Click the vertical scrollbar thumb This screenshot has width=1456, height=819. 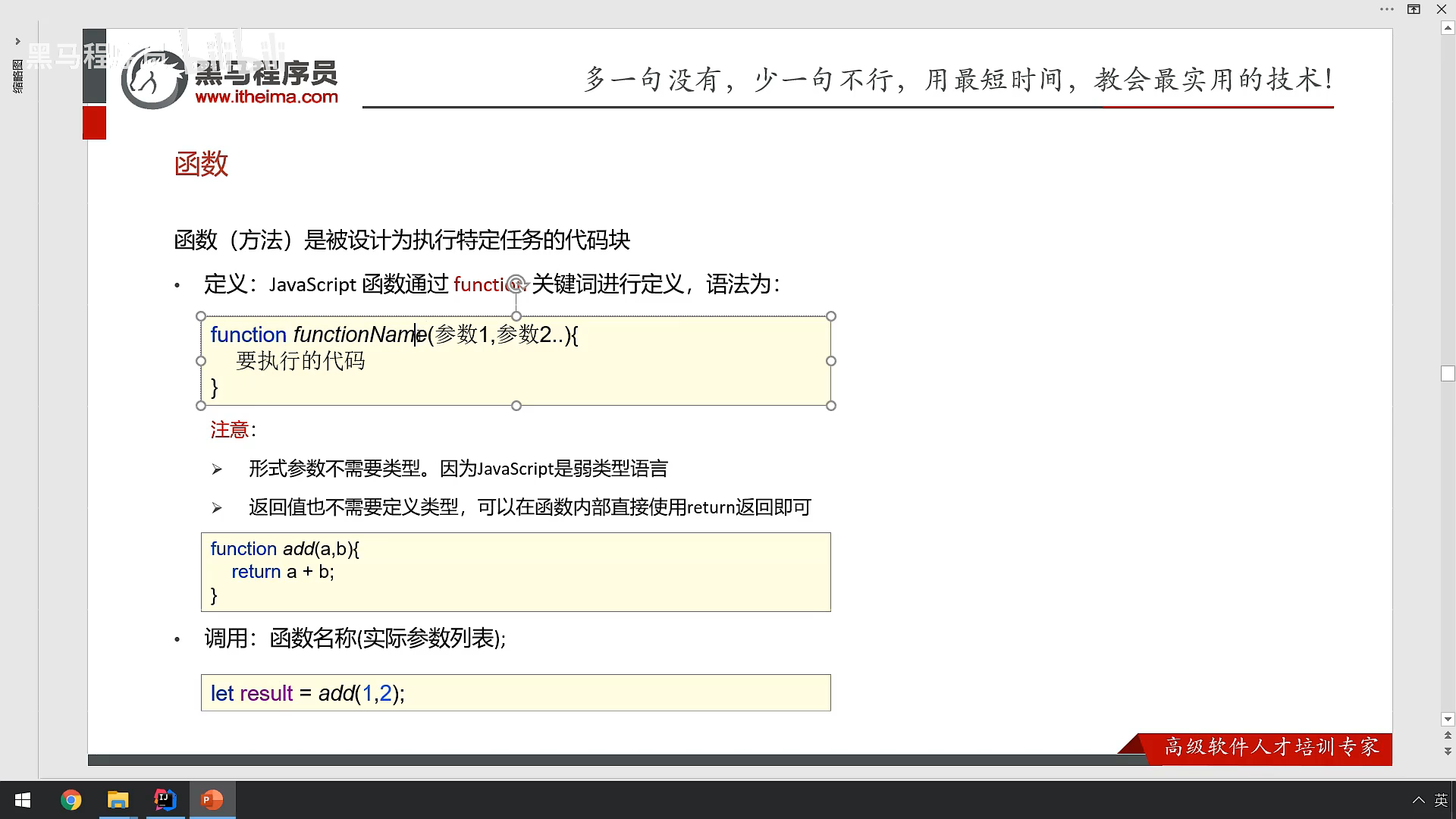(x=1448, y=373)
